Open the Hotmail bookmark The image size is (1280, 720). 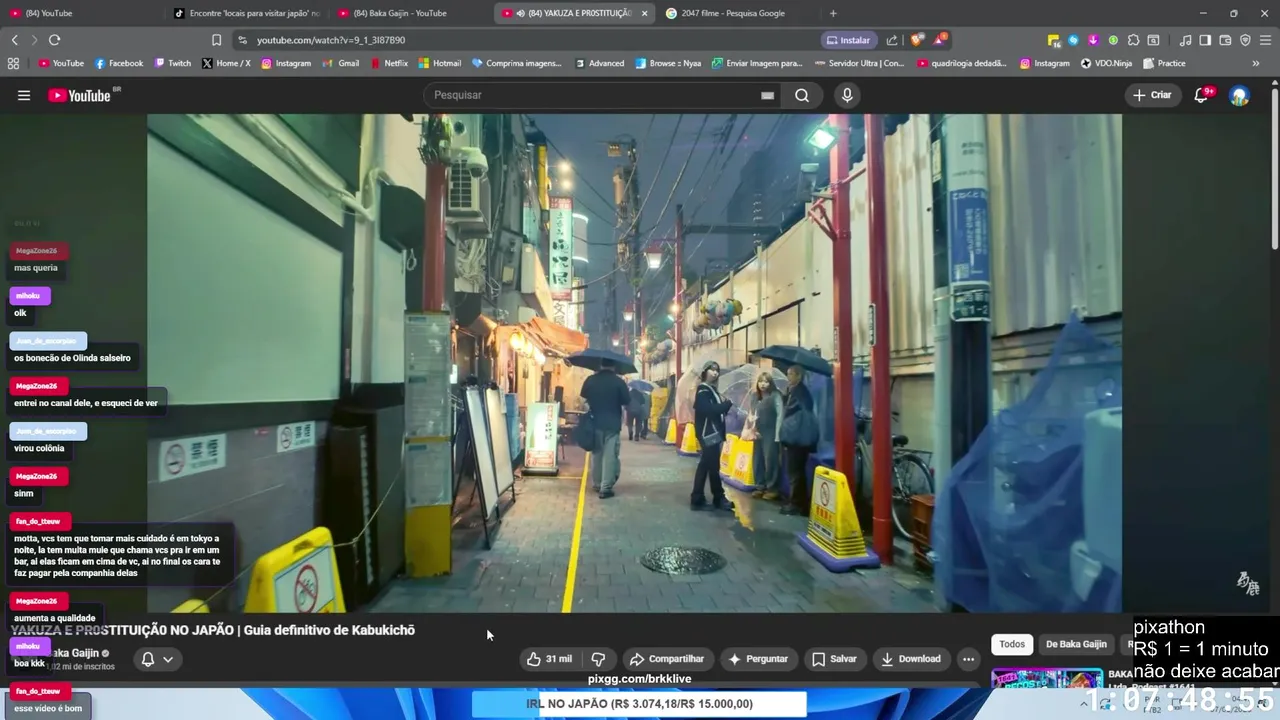[440, 63]
